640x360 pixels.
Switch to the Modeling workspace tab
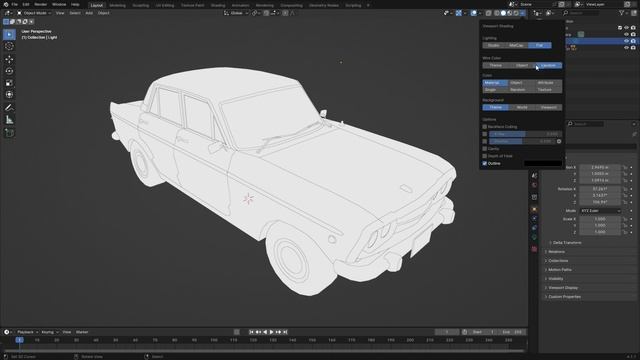pyautogui.click(x=118, y=5)
